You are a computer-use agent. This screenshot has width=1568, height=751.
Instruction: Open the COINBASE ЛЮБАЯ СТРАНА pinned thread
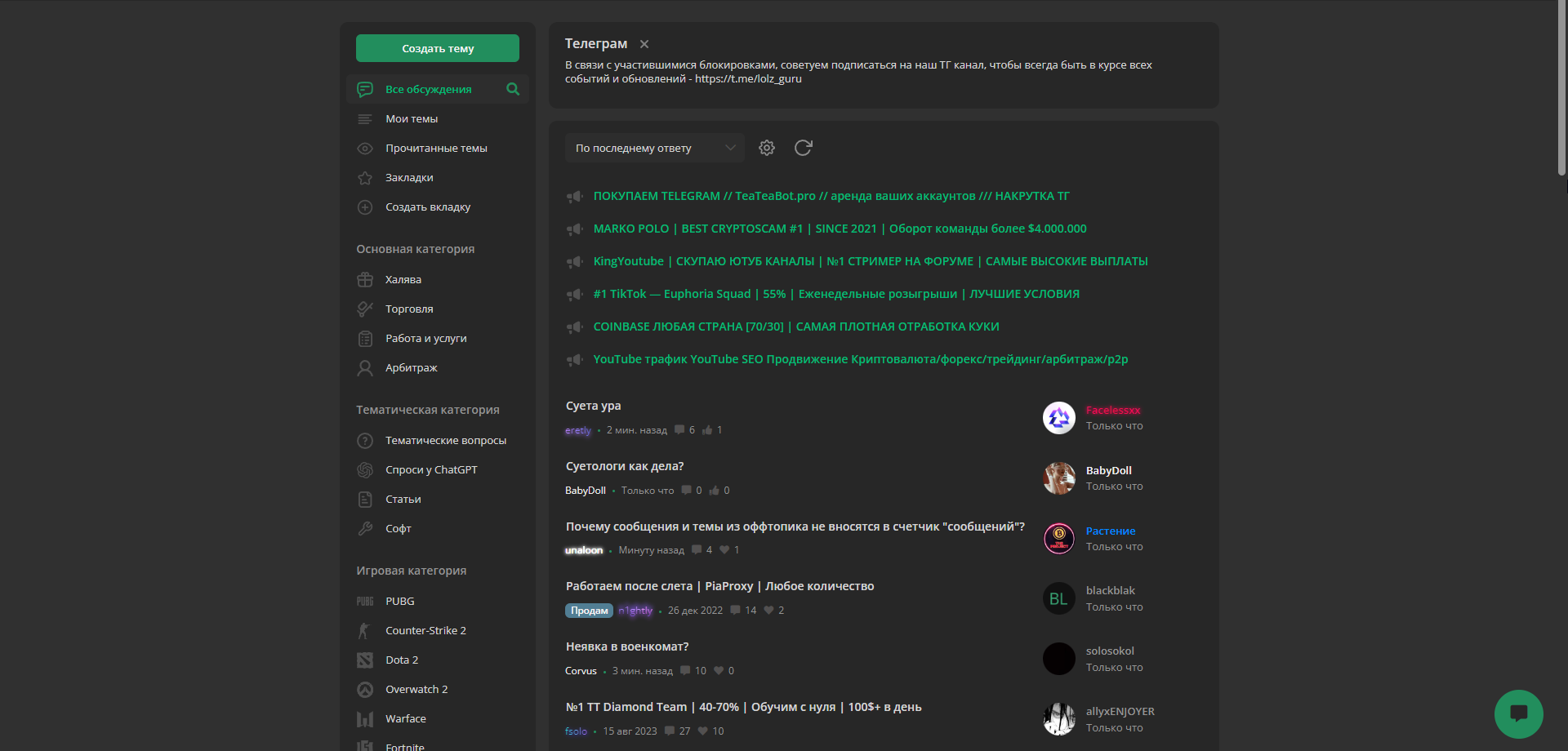point(796,327)
